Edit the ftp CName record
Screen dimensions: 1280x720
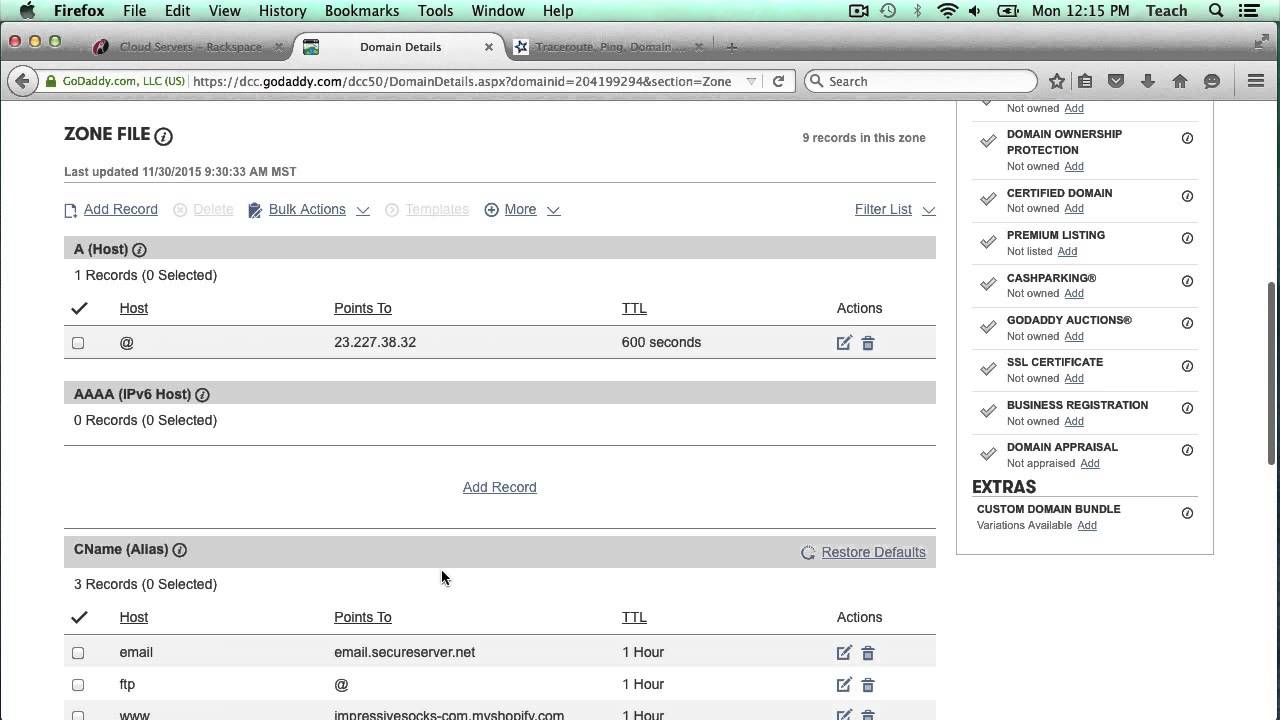point(844,685)
